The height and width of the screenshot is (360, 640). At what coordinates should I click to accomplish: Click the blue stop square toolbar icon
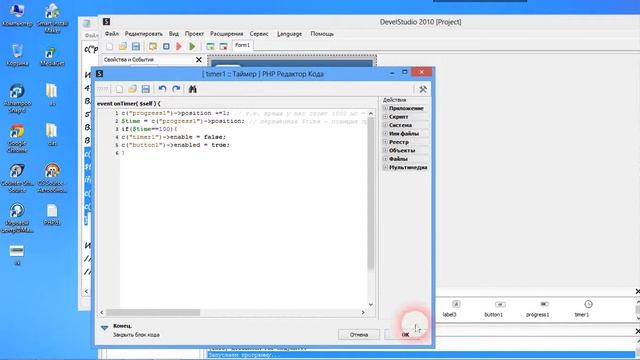pos(166,47)
